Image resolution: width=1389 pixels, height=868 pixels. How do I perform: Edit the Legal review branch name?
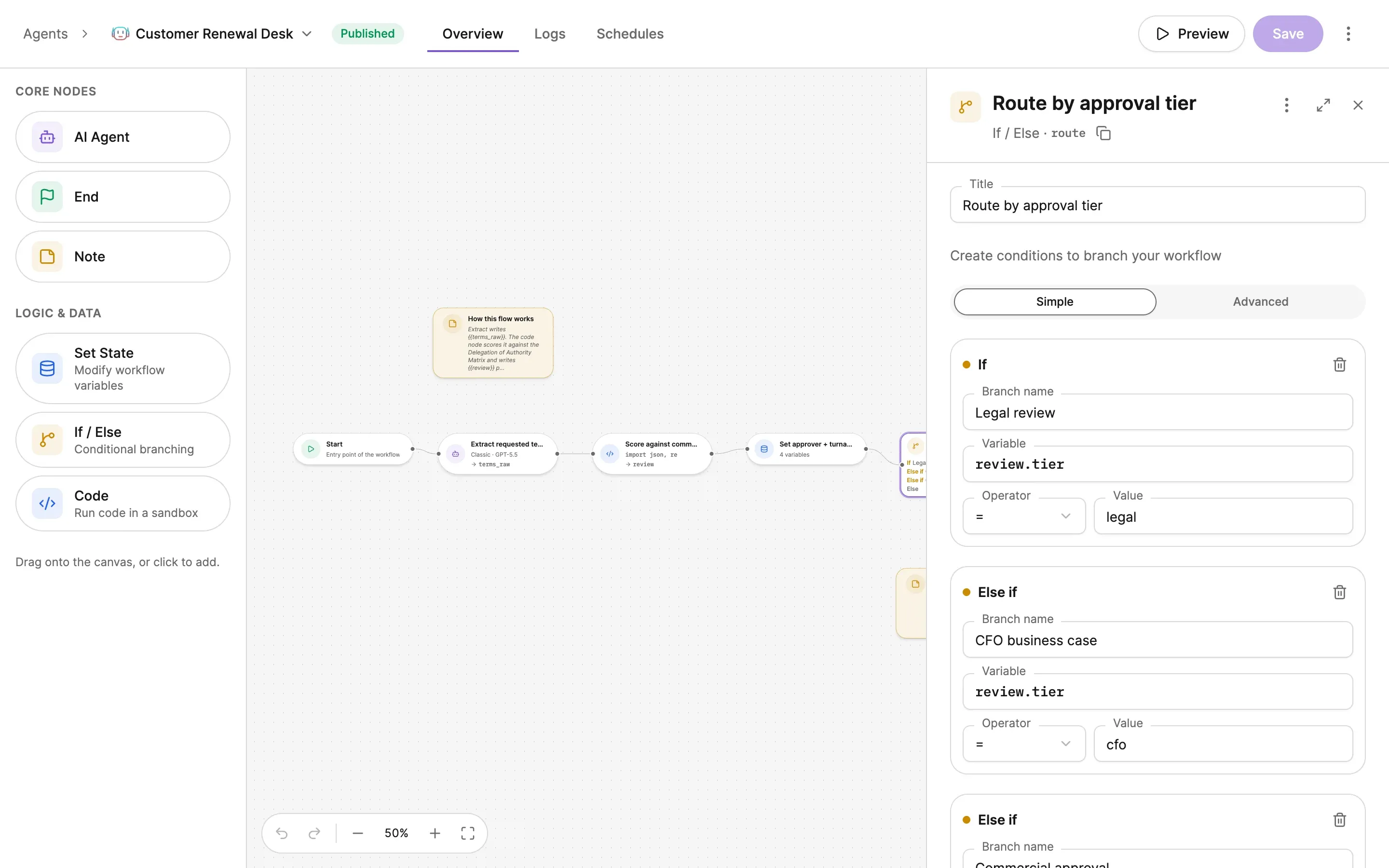[1157, 412]
